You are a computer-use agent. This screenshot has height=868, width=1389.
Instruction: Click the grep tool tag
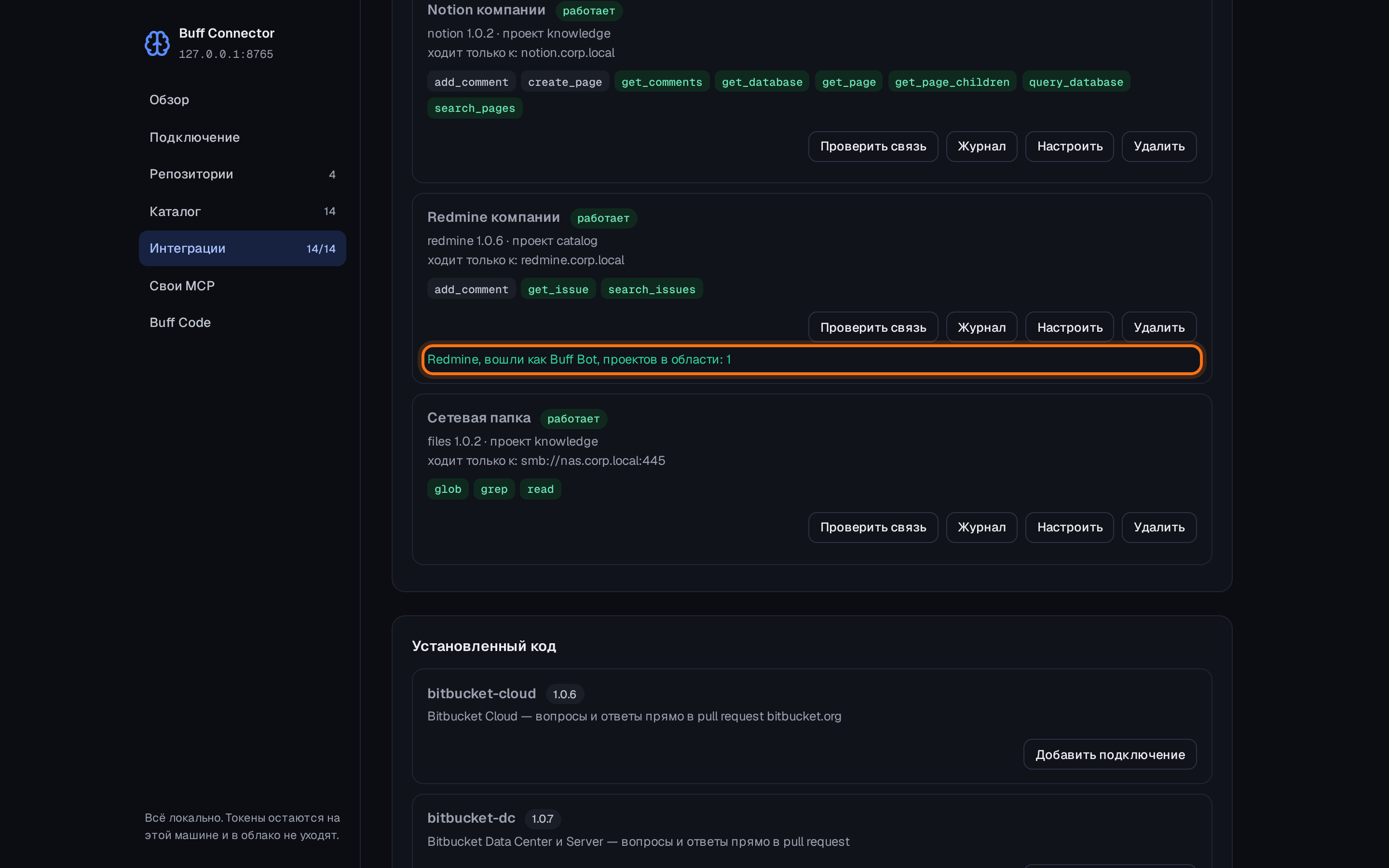[493, 489]
